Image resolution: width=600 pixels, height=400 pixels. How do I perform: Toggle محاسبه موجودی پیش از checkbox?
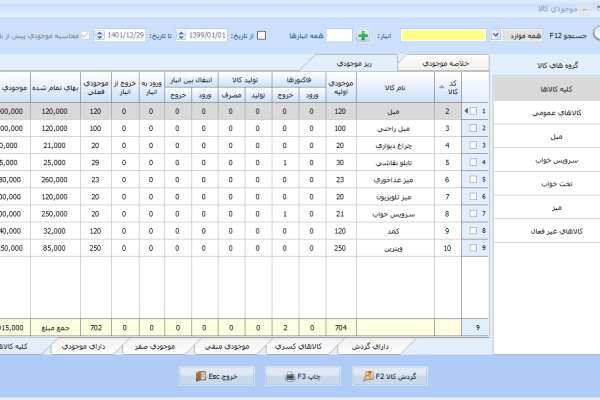[x=85, y=36]
